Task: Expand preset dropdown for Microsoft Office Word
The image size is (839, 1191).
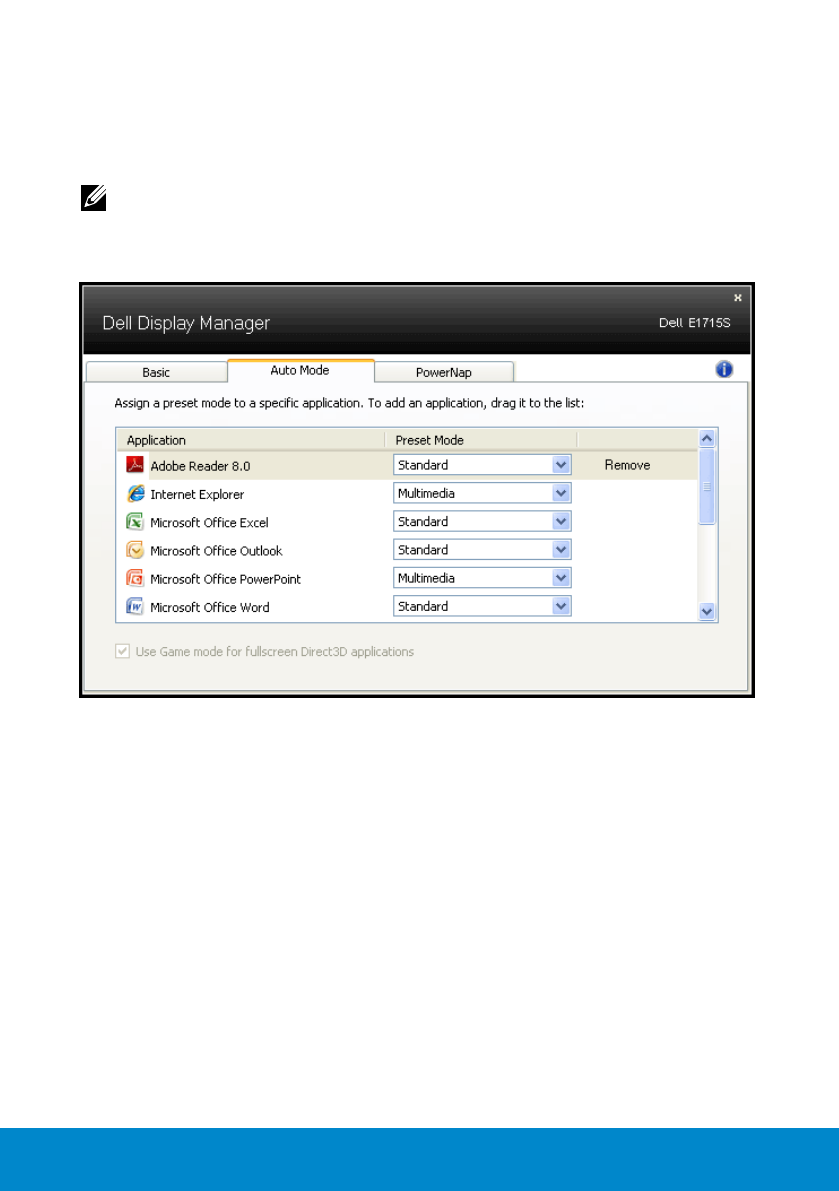Action: point(561,606)
